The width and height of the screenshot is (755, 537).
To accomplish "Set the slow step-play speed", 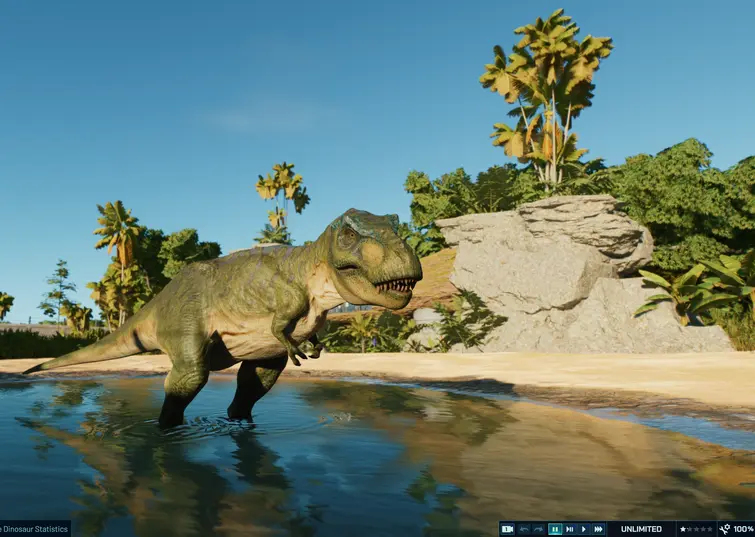I will [570, 529].
